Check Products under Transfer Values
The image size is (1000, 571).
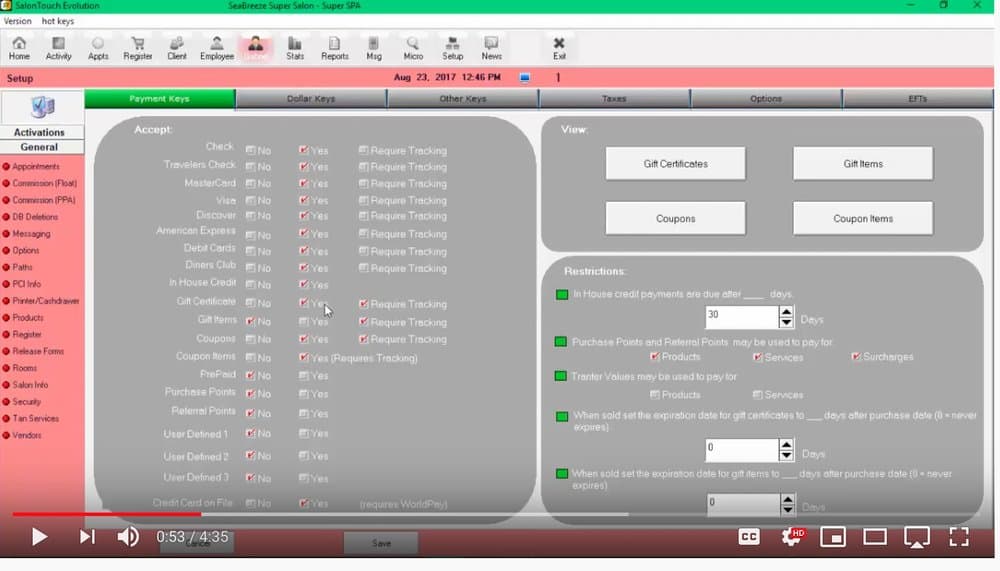coord(654,395)
